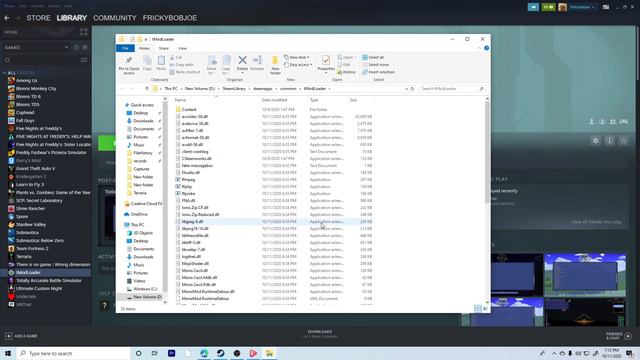This screenshot has width=640, height=360.
Task: Click Paste shortcut in Clipboard group
Action: pyautogui.click(x=184, y=72)
